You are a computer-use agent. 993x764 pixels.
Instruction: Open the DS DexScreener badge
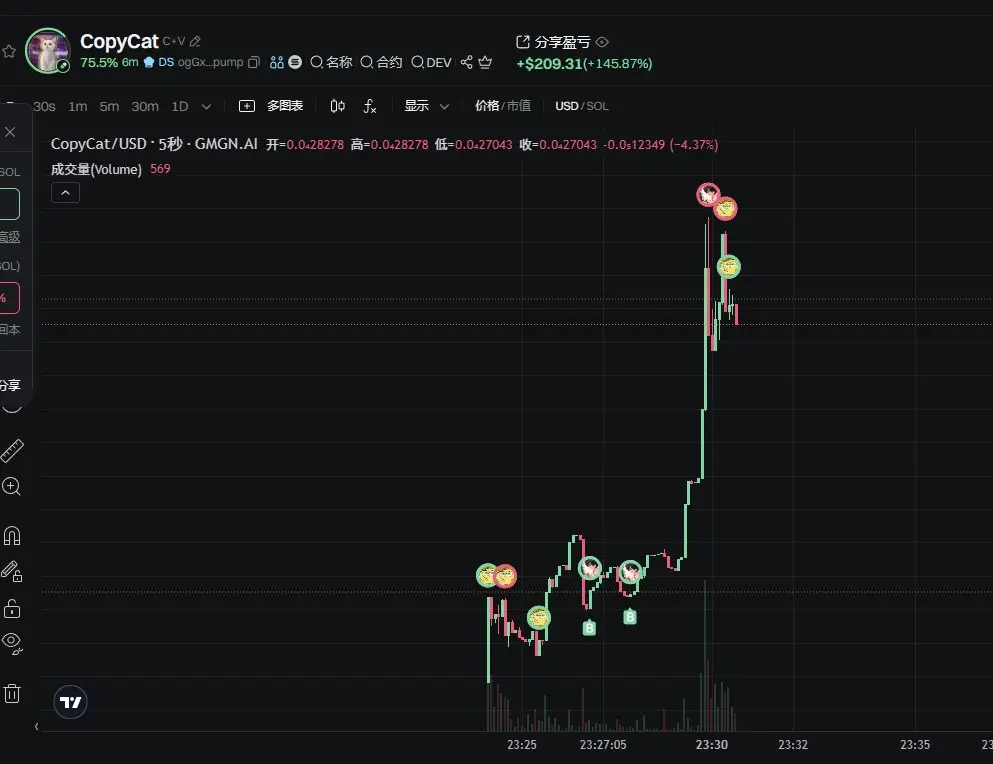click(159, 62)
